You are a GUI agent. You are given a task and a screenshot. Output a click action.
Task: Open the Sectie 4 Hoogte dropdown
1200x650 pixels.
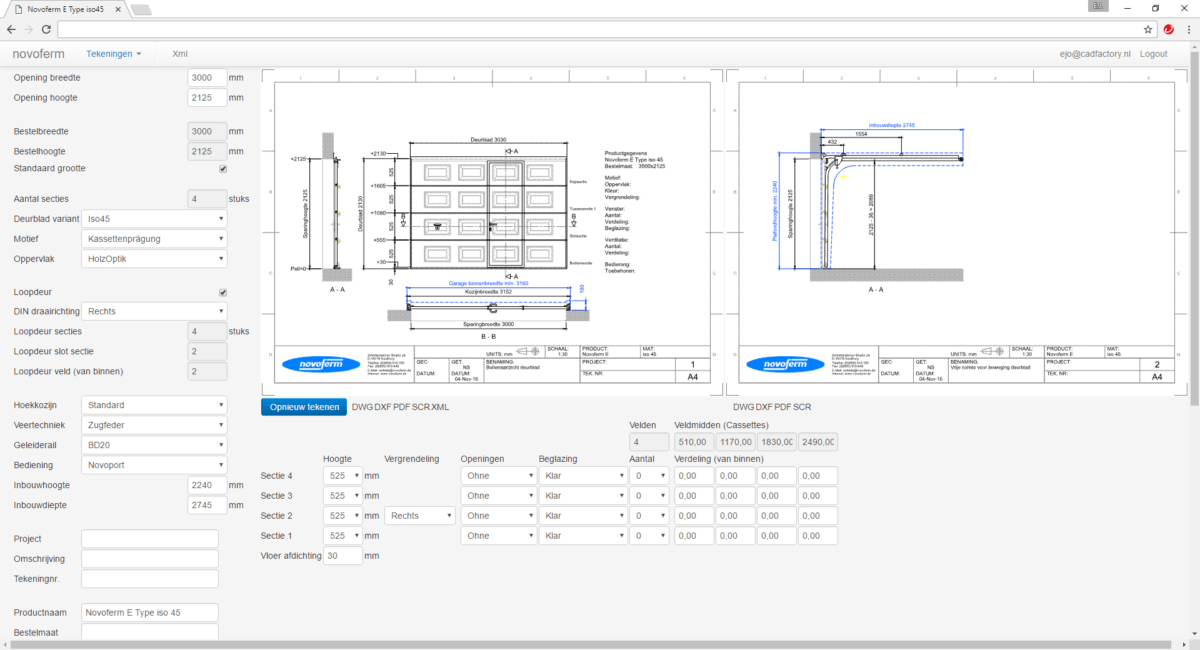click(343, 476)
